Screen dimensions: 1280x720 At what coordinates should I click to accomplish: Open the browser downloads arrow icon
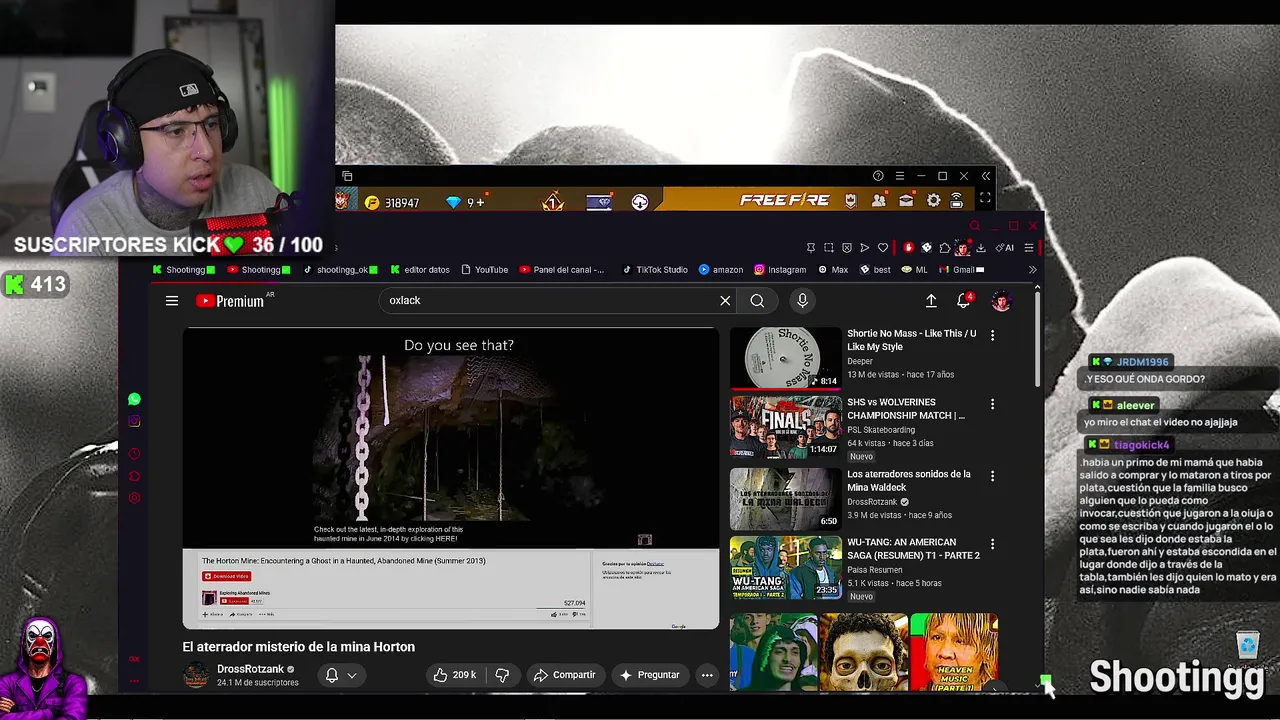coord(981,247)
